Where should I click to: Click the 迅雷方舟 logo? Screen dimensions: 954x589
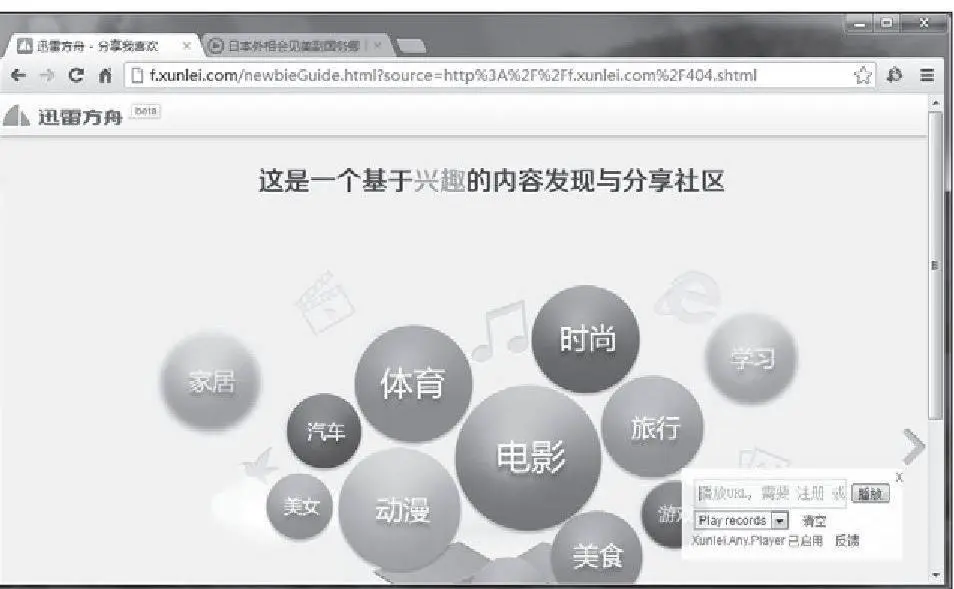coord(64,116)
